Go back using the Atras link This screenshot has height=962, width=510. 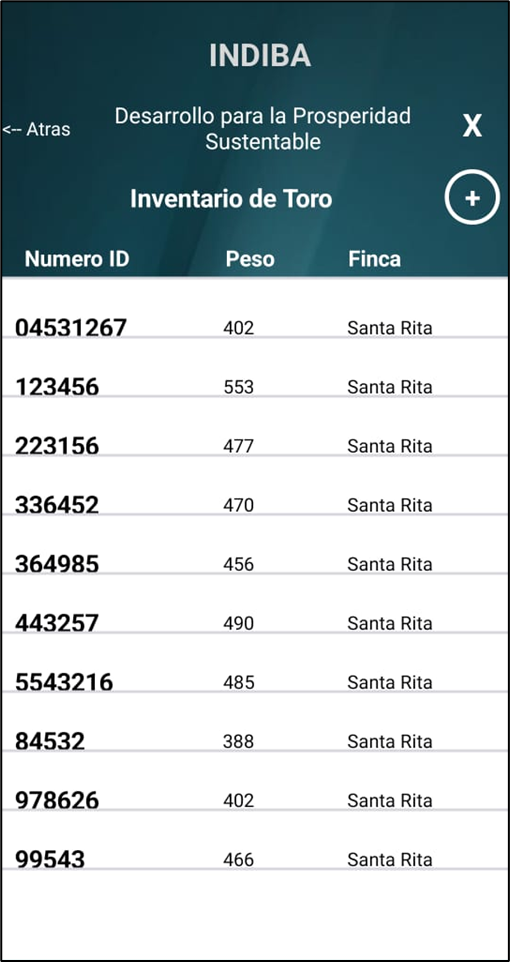pyautogui.click(x=36, y=129)
